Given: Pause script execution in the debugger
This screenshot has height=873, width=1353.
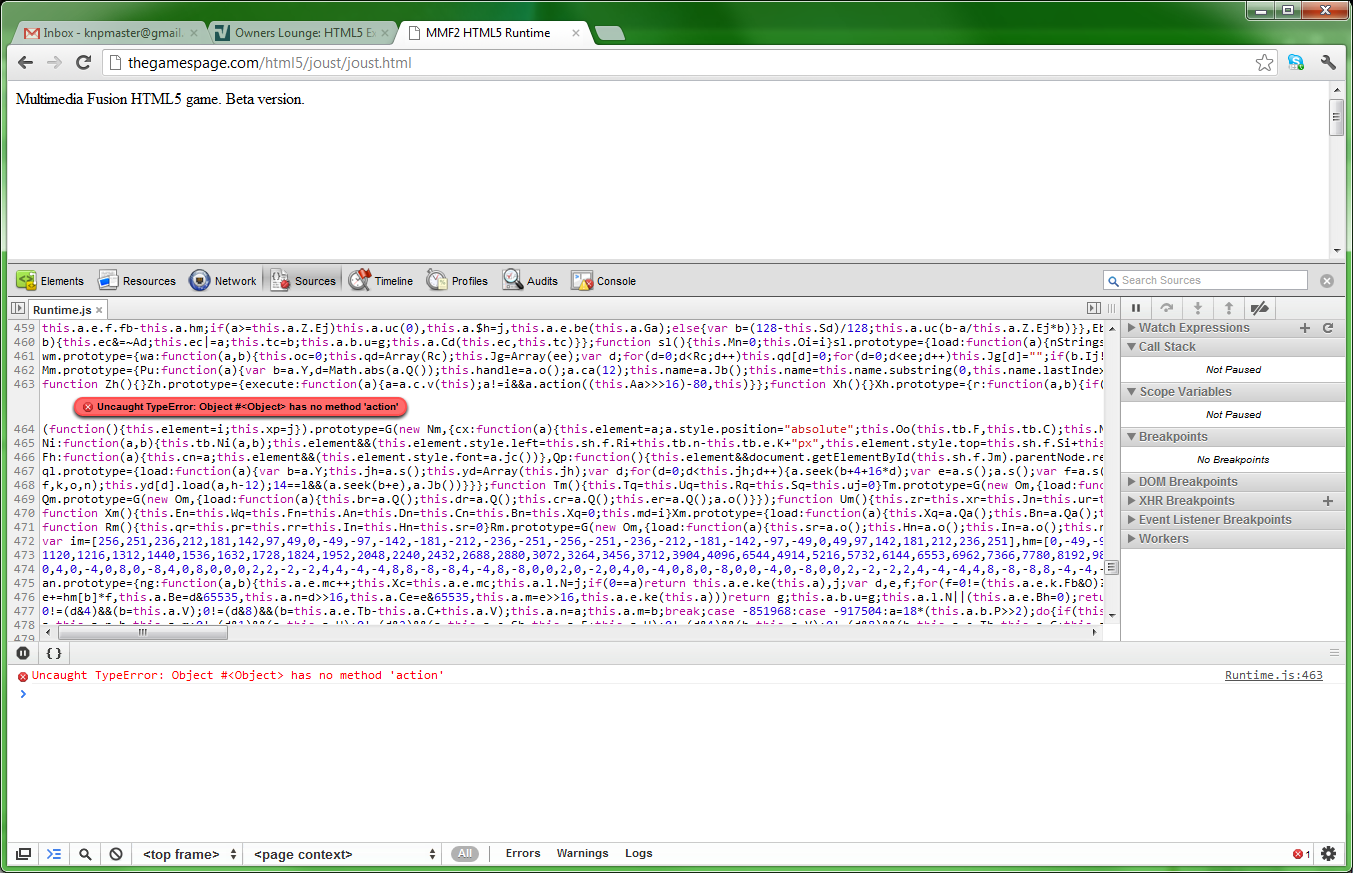Looking at the screenshot, I should click(x=1136, y=309).
